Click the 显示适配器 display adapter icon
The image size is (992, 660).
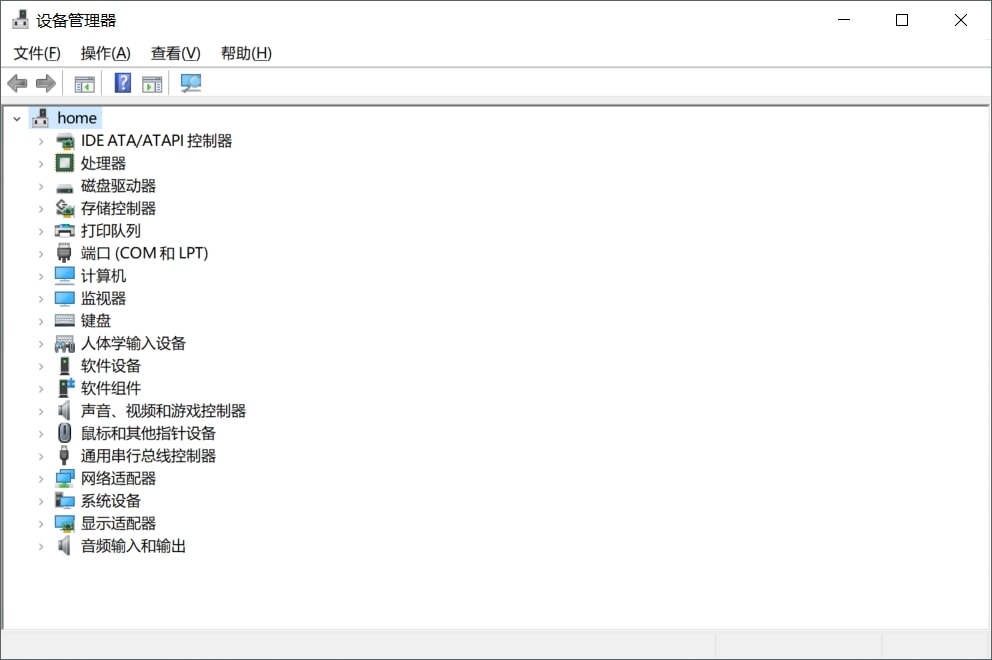point(65,523)
